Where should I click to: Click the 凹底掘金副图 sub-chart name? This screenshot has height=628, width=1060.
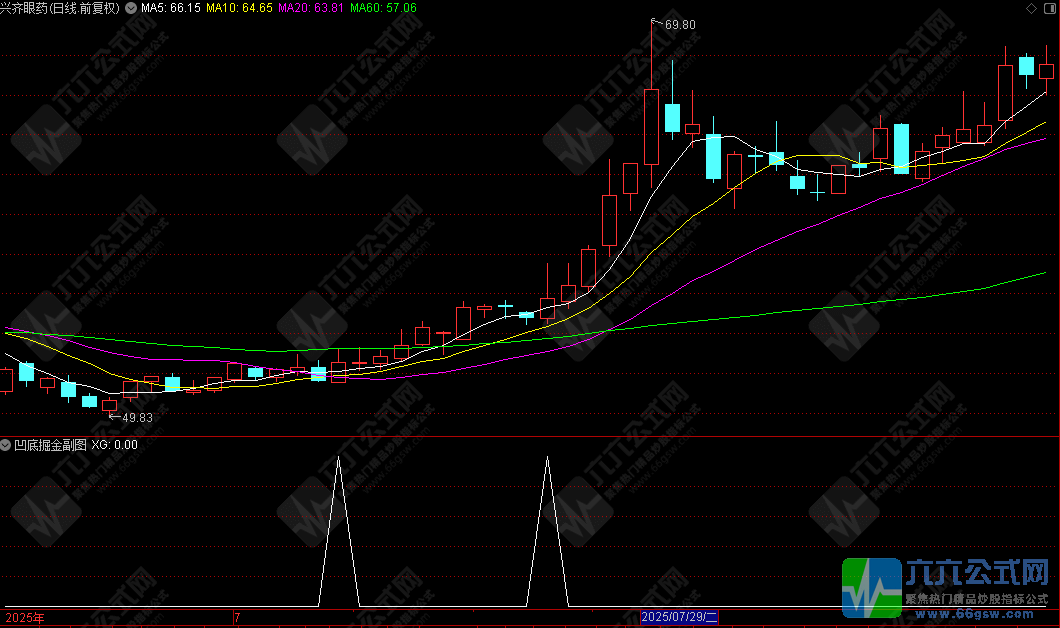50,445
